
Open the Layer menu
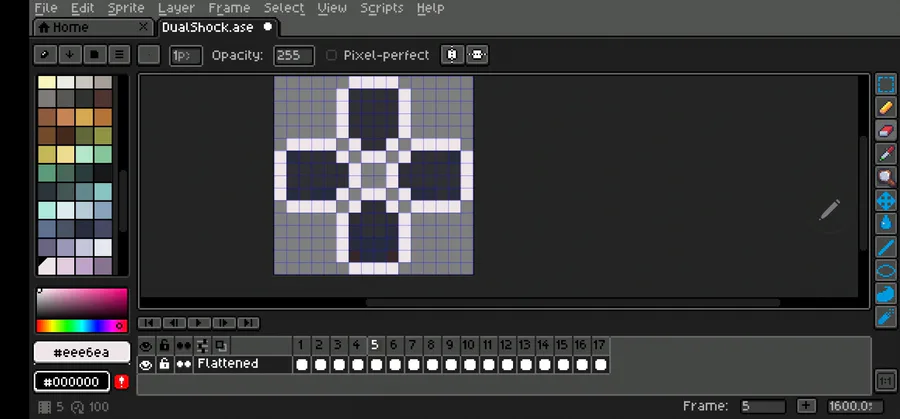click(176, 8)
